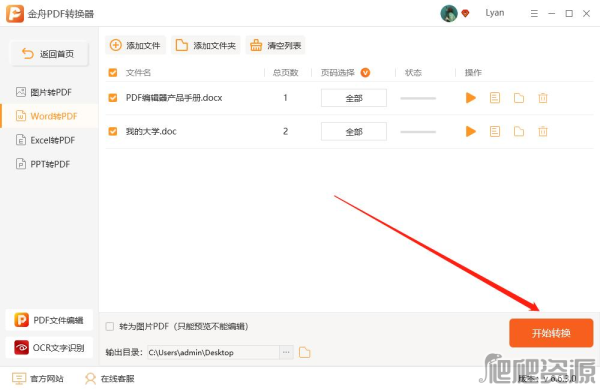The height and width of the screenshot is (390, 600).
Task: Click the 状态 column header
Action: [x=413, y=73]
